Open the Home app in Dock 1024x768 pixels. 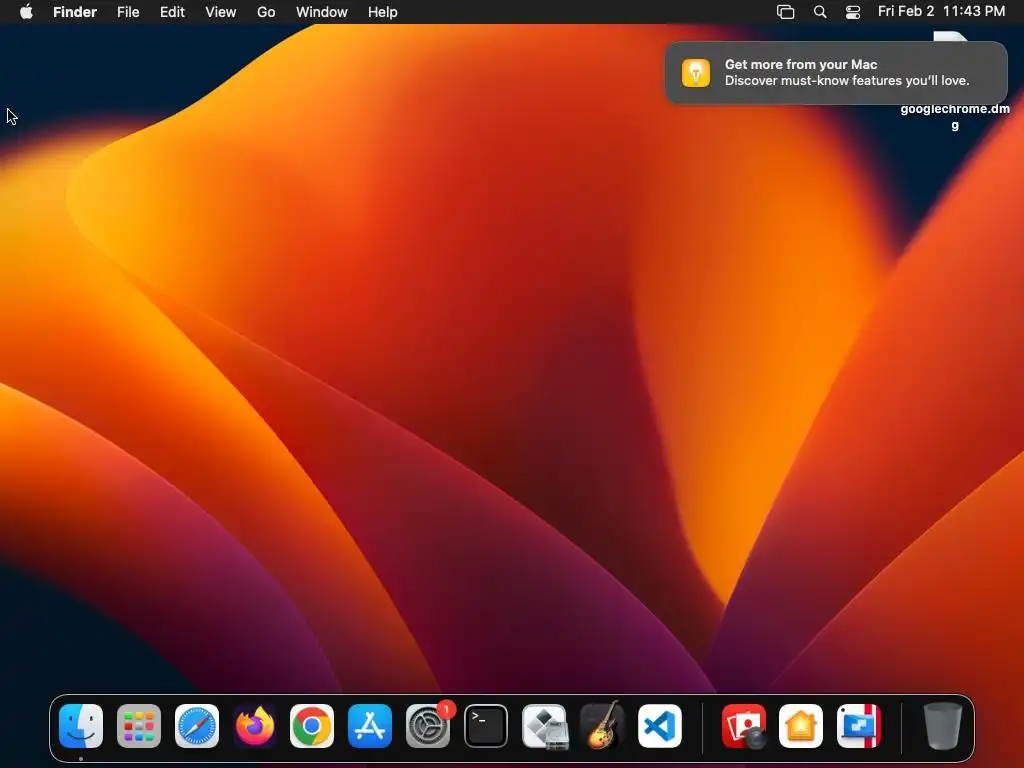pyautogui.click(x=801, y=726)
